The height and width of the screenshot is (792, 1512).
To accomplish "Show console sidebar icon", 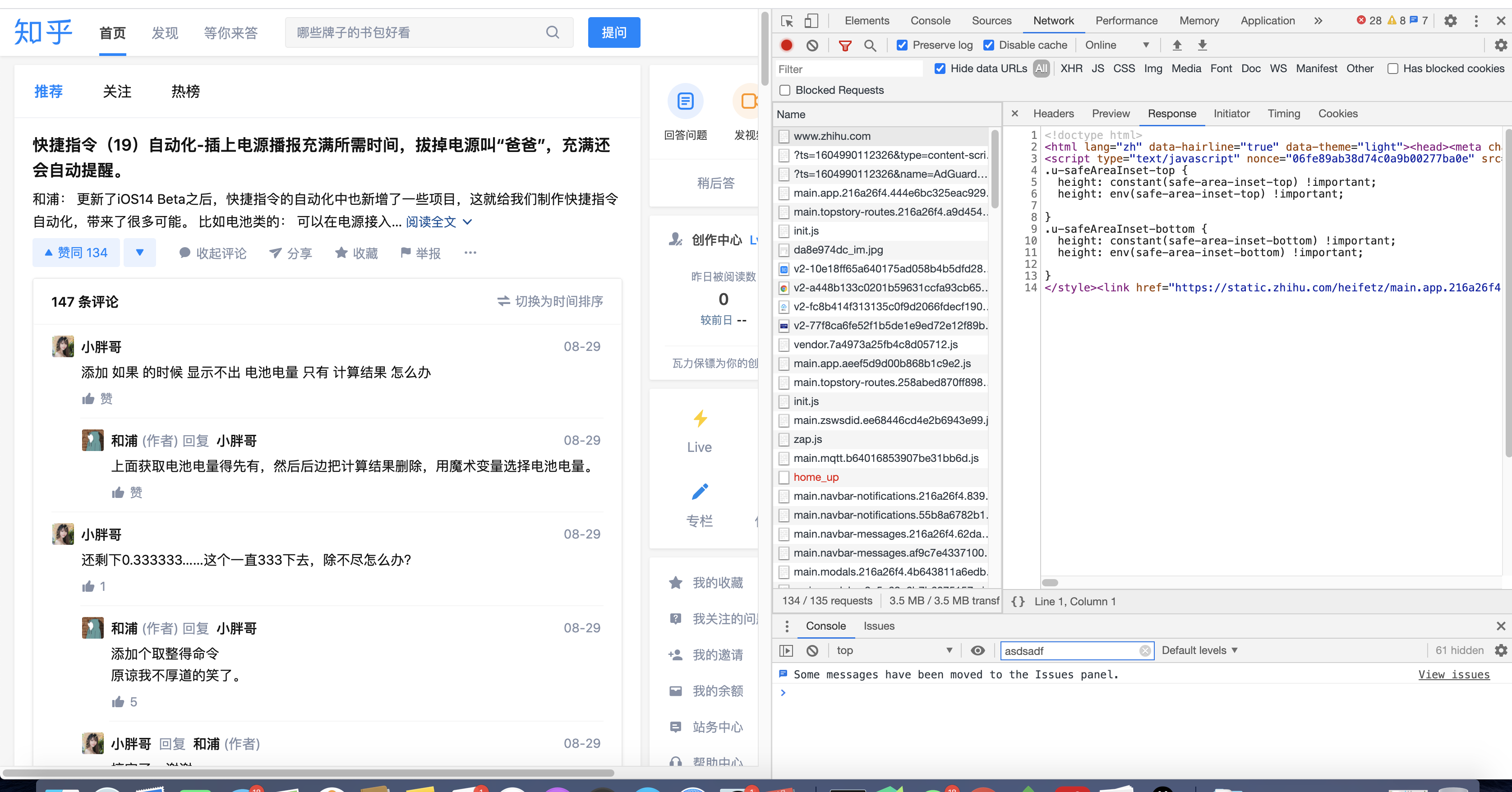I will [x=786, y=650].
